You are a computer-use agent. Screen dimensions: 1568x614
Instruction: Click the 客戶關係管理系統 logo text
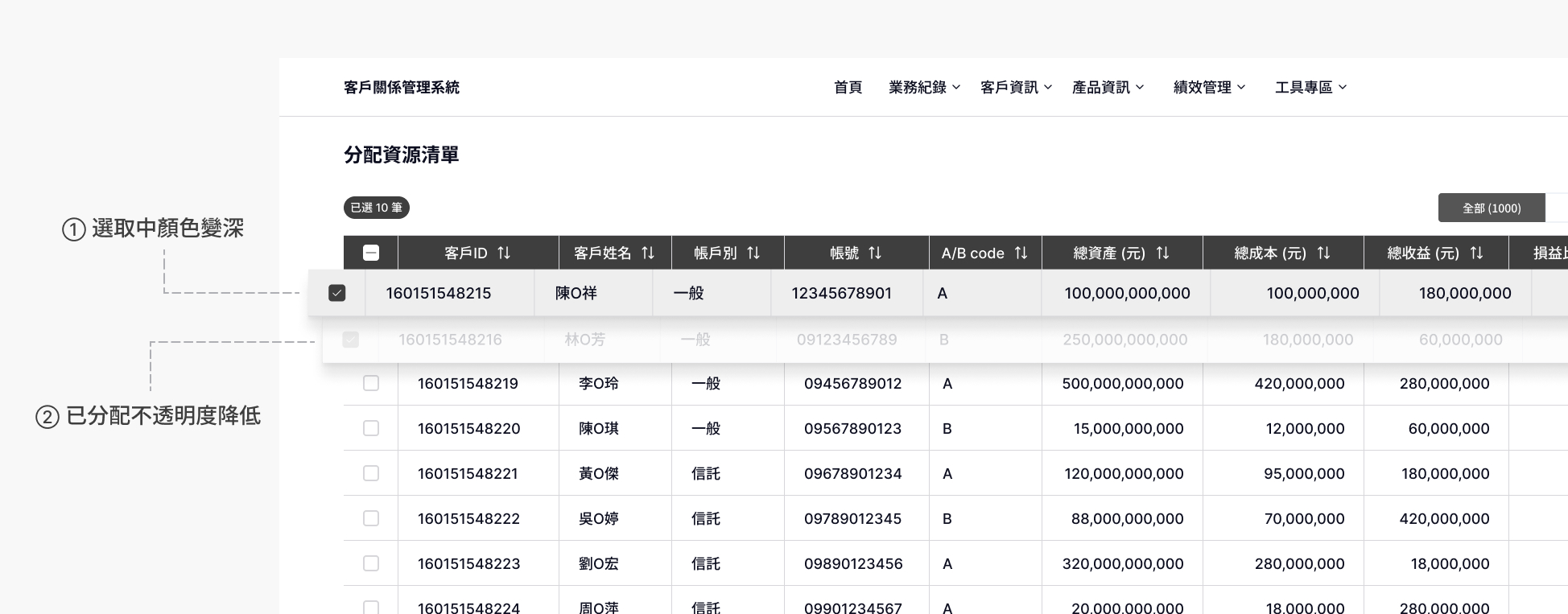tap(402, 88)
